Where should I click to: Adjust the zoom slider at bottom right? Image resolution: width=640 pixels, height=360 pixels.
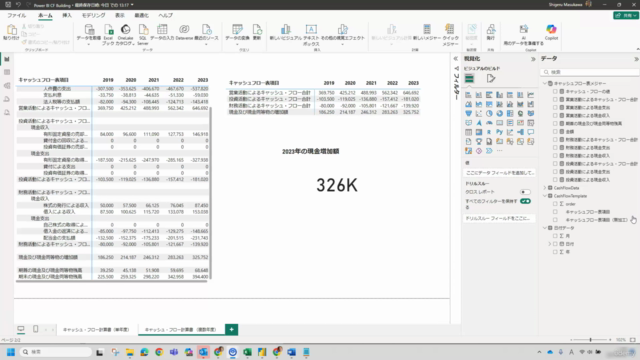point(590,340)
